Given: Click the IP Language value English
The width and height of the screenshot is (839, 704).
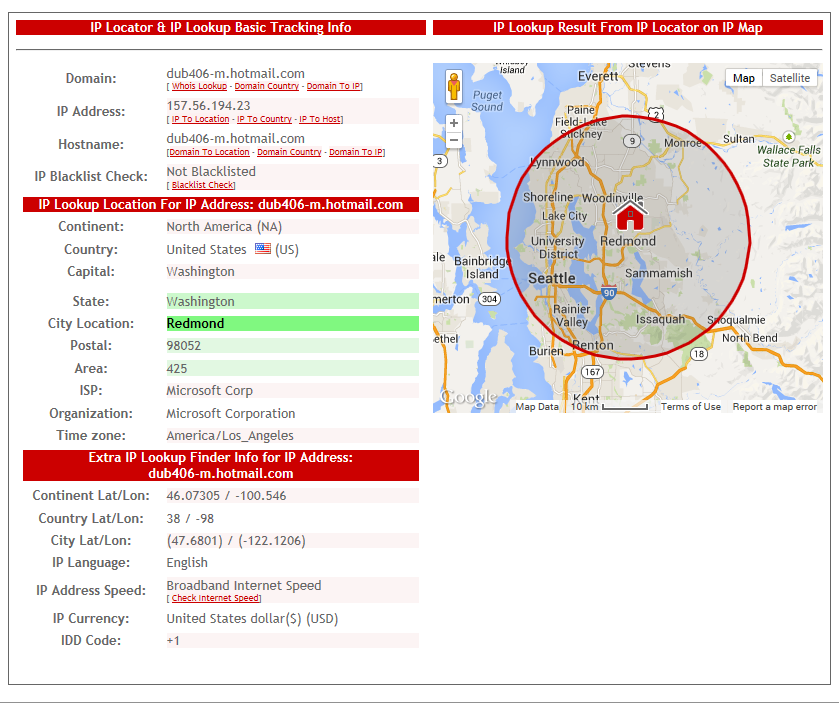Looking at the screenshot, I should point(187,563).
